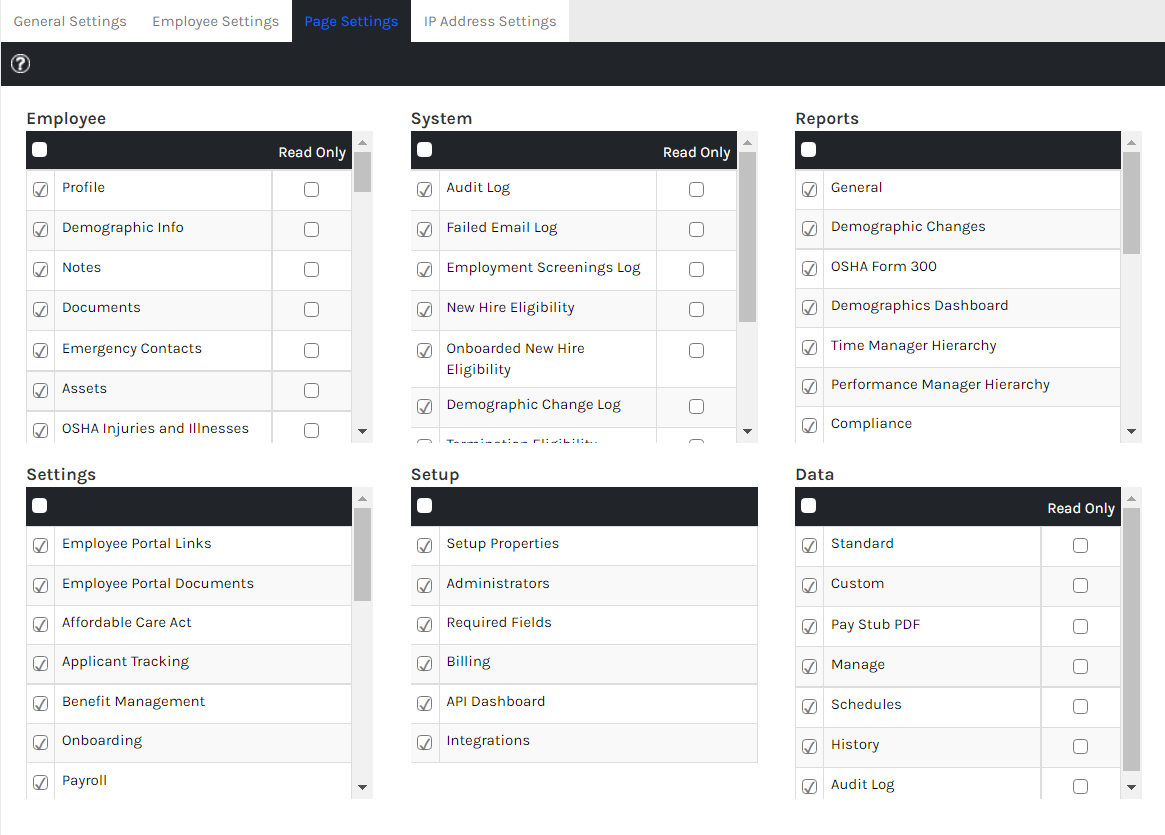Uncheck Employment Screenings Log checkbox

[425, 270]
